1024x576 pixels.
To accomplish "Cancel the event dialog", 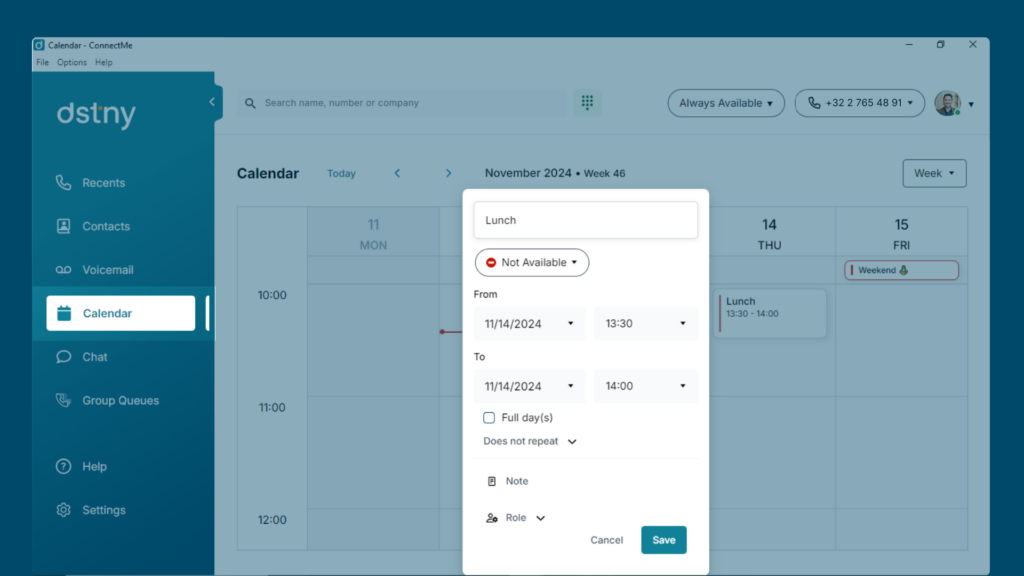I will pos(607,540).
